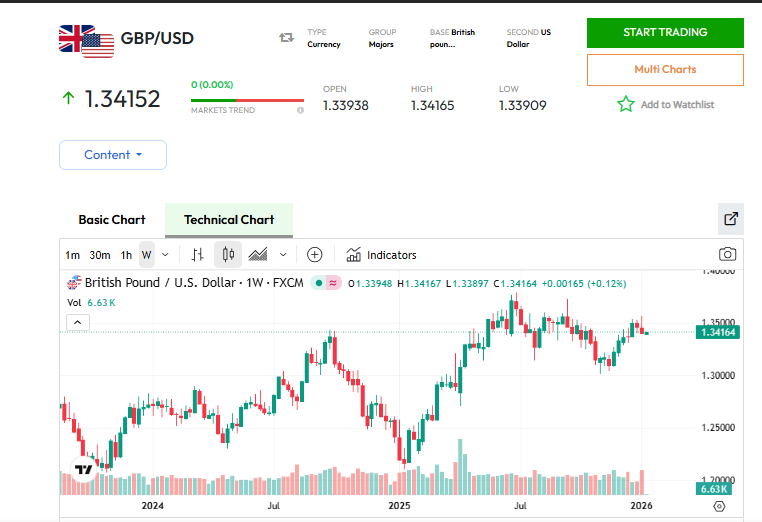762x522 pixels.
Task: Collapse the indicator legend chevron
Action: pyautogui.click(x=78, y=322)
